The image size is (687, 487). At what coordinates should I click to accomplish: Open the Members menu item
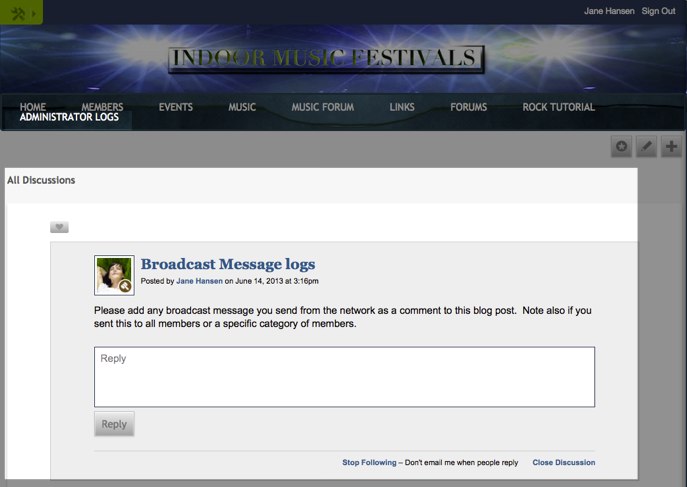tap(102, 107)
